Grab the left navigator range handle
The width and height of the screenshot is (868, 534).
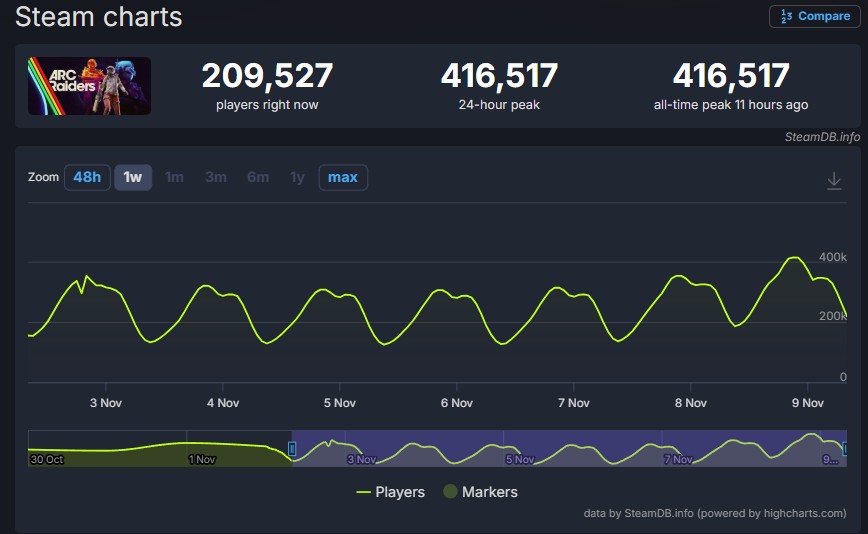(292, 448)
